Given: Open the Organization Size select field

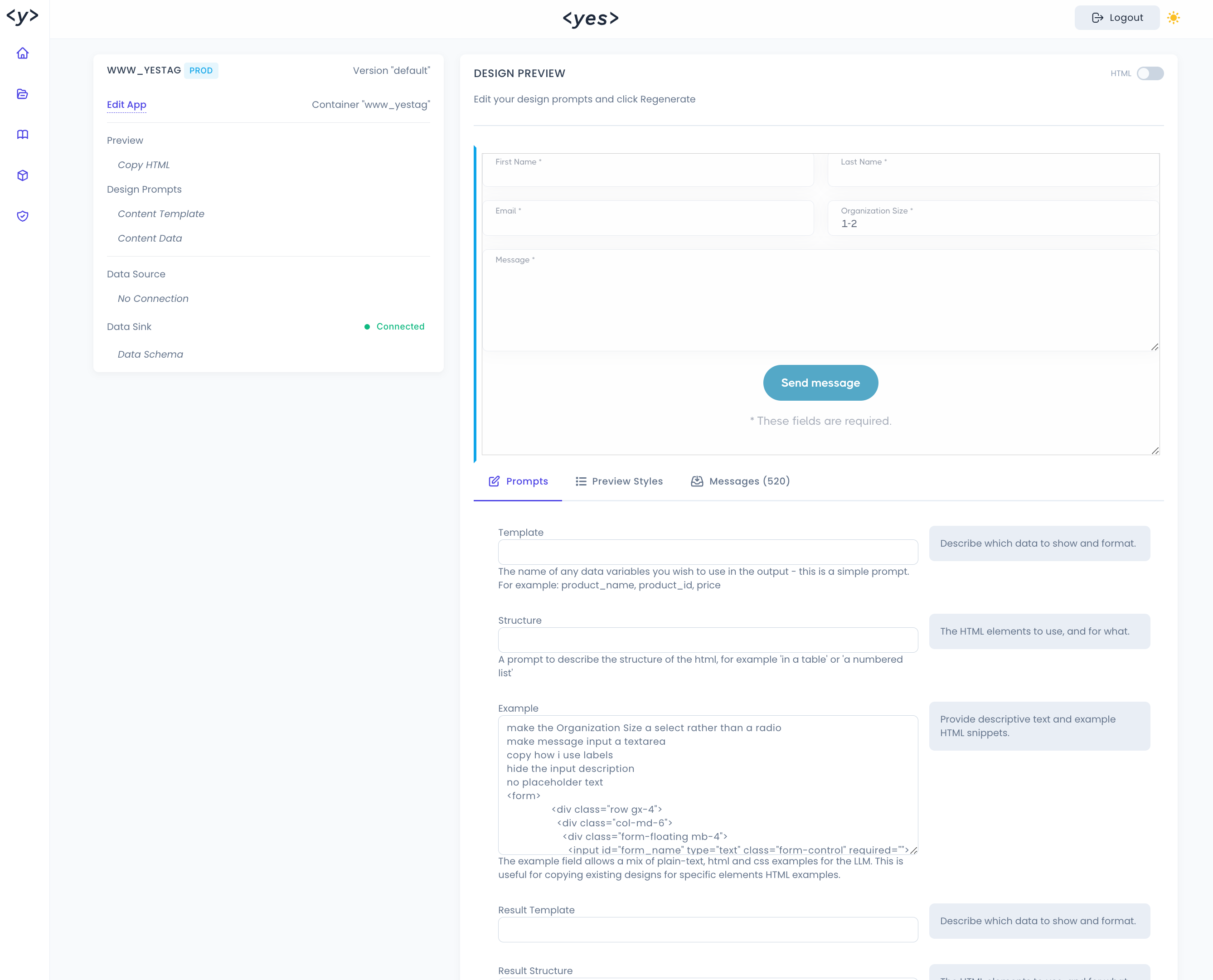Looking at the screenshot, I should tap(993, 218).
